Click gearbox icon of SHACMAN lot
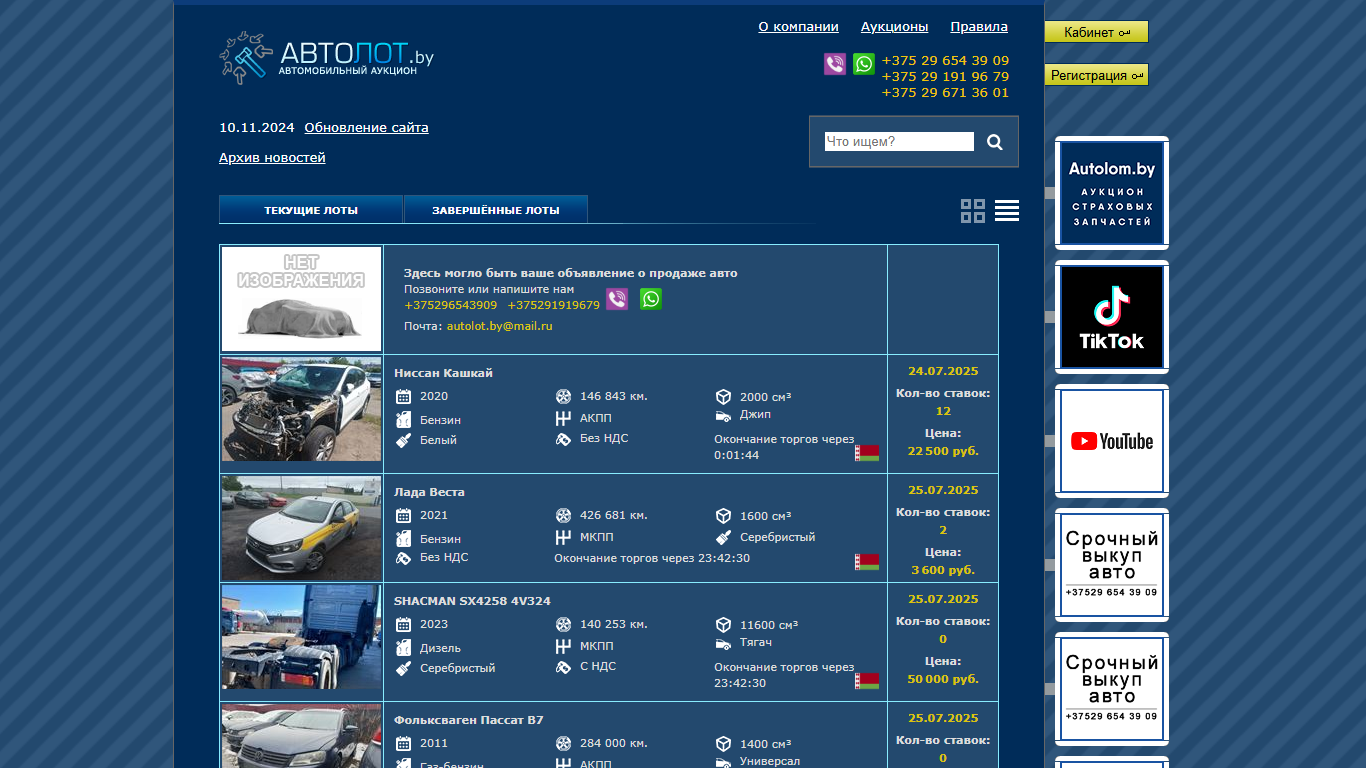This screenshot has height=768, width=1366. [563, 646]
